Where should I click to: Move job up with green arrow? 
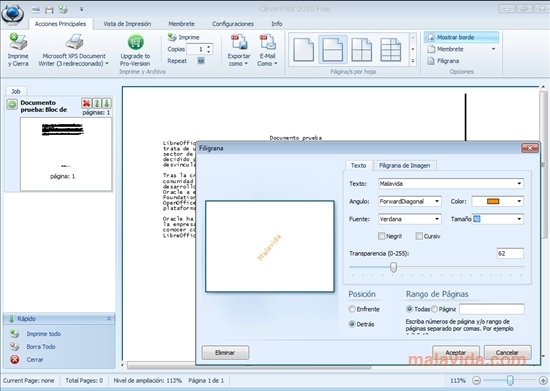(97, 103)
